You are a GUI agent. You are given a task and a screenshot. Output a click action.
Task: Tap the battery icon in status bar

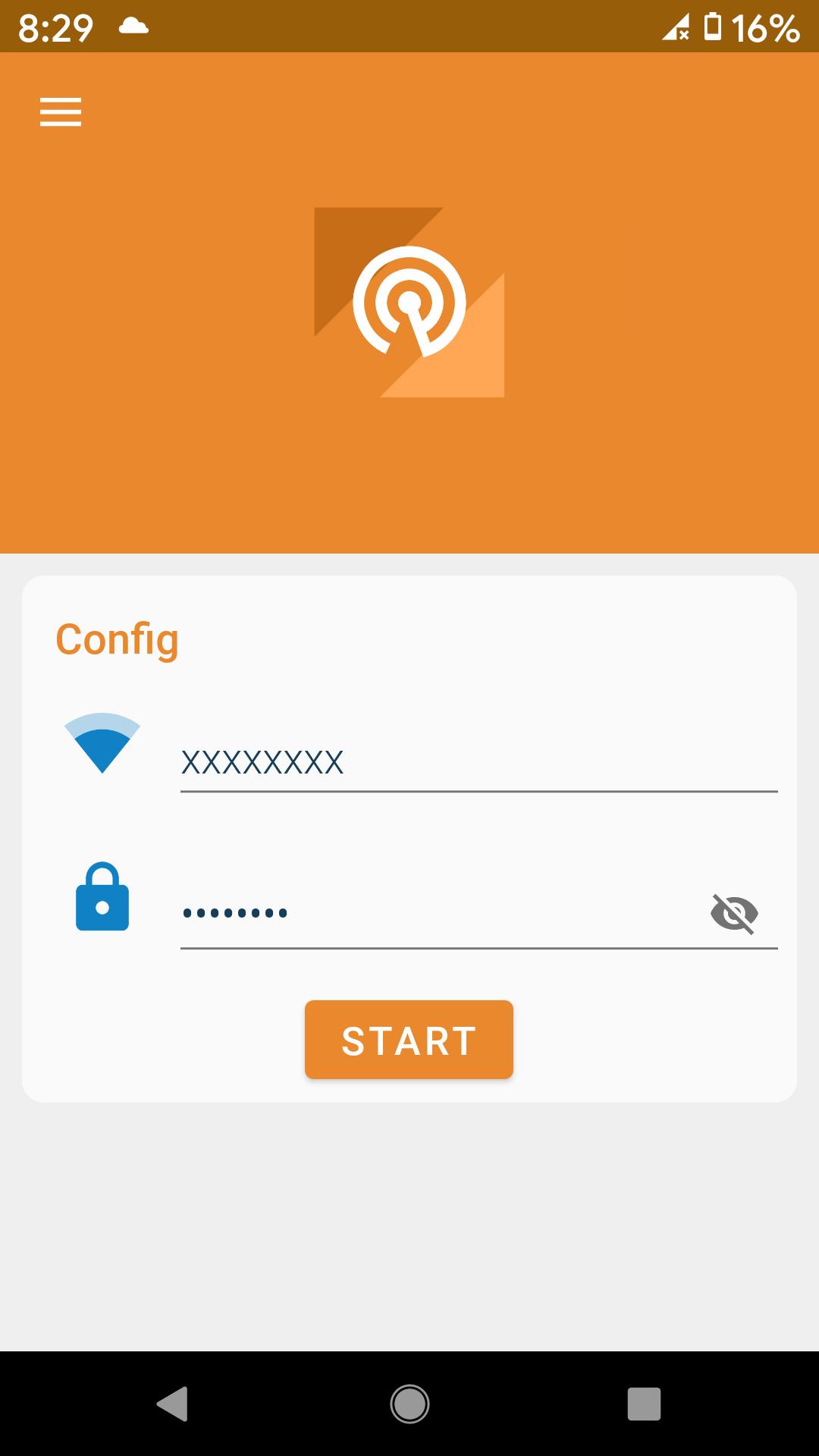(713, 27)
